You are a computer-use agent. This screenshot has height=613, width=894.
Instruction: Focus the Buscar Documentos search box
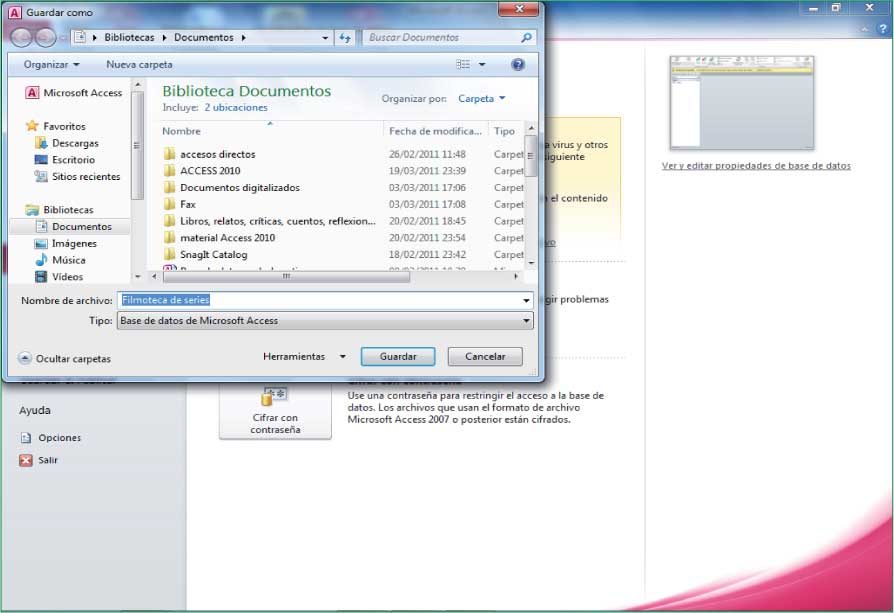coord(442,38)
